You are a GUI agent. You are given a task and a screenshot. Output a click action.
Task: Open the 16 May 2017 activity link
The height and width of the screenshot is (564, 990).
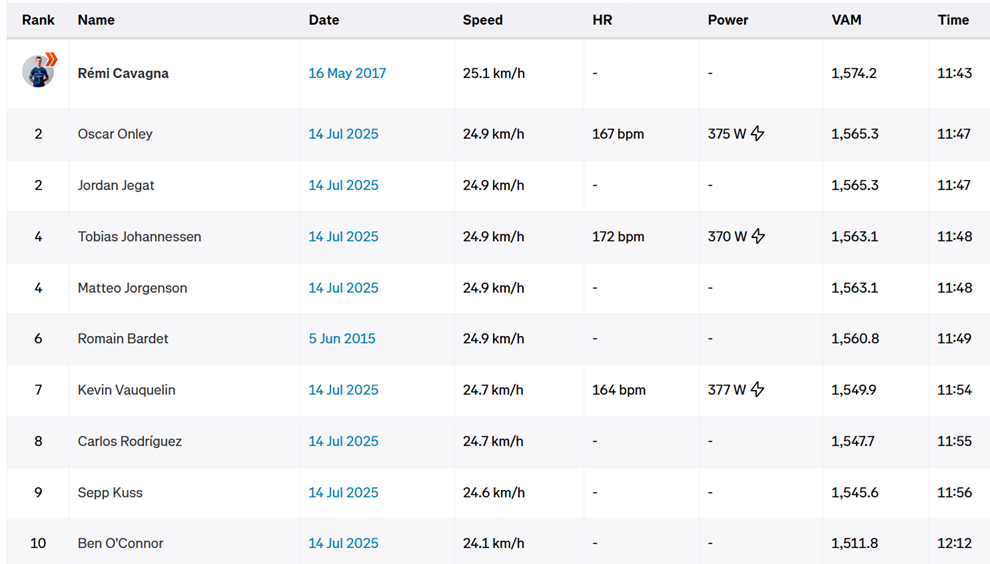(347, 73)
